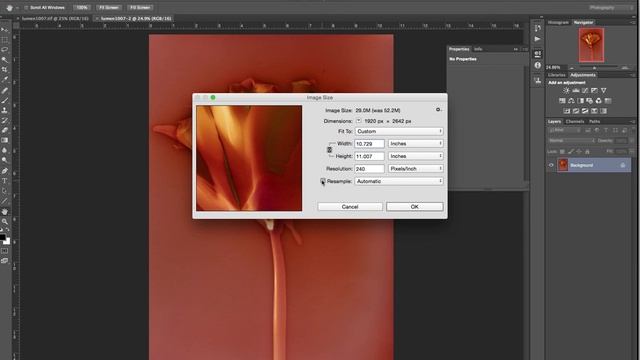Screen dimensions: 640x360
Task: Click the Navigator zoom slider
Action: point(595,68)
